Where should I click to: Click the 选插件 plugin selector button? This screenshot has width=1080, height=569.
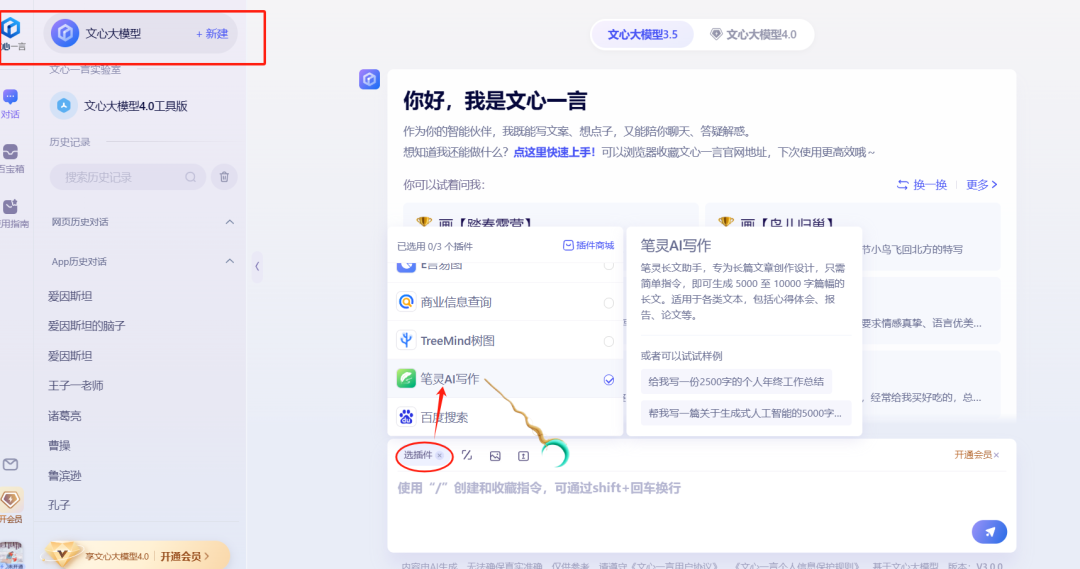pos(424,455)
